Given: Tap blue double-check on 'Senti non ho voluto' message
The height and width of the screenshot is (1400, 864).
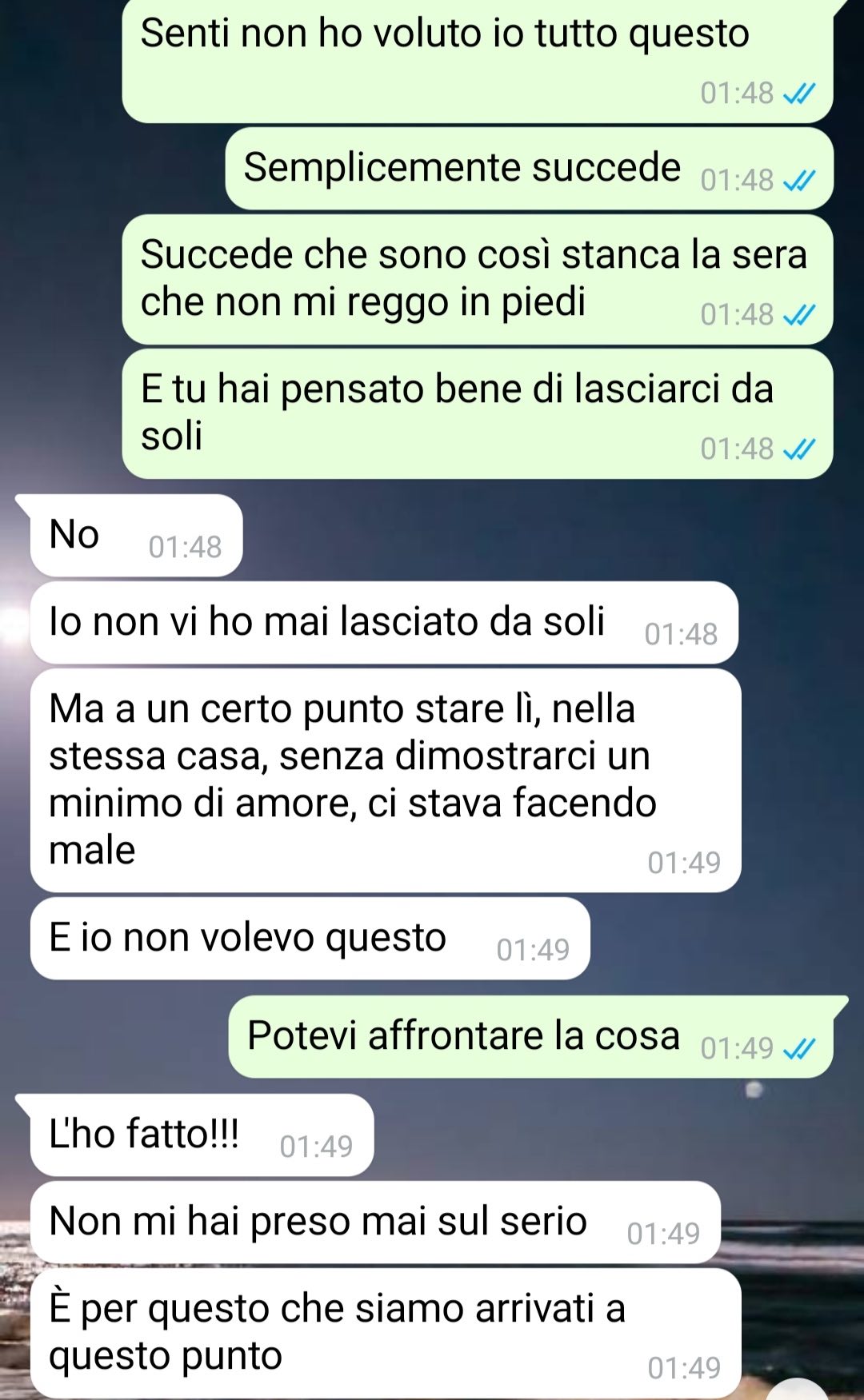Looking at the screenshot, I should click(798, 94).
